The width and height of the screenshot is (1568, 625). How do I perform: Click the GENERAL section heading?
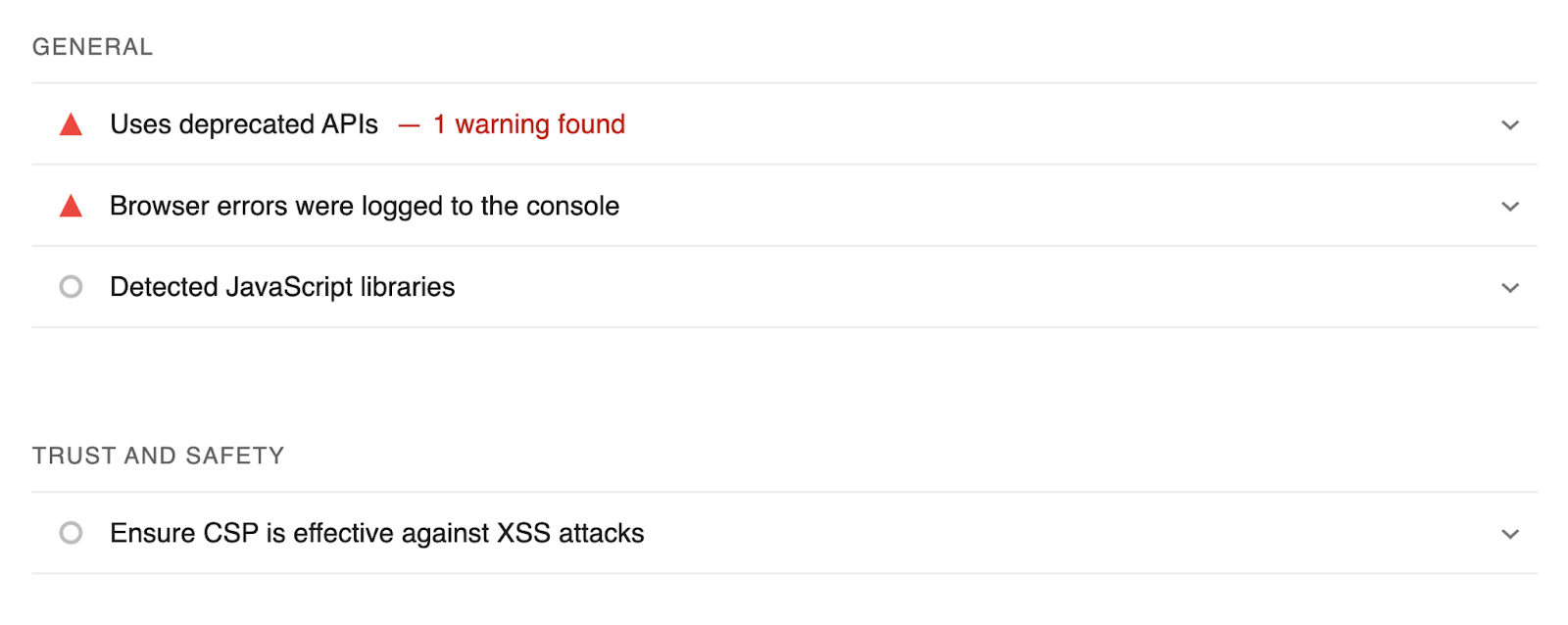92,47
